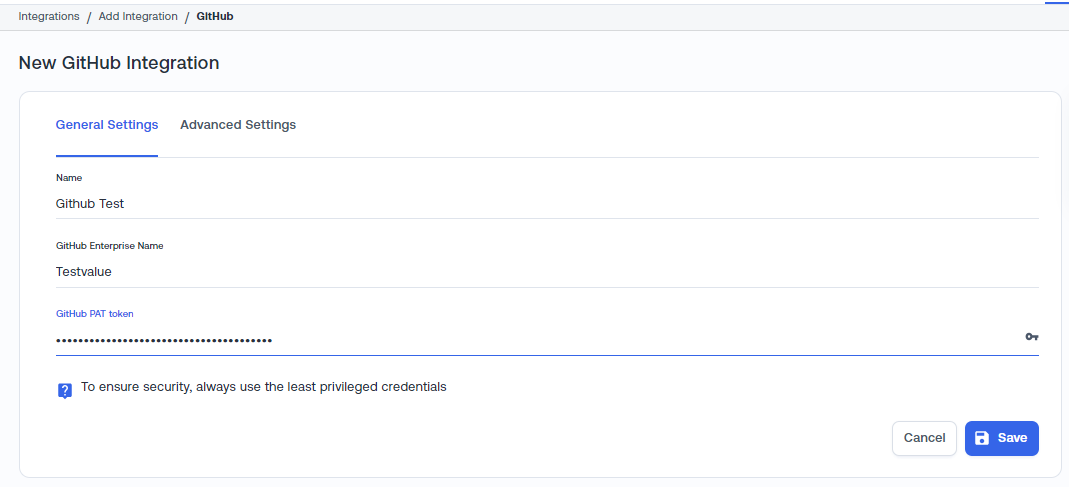Click the Name field label

coord(69,177)
